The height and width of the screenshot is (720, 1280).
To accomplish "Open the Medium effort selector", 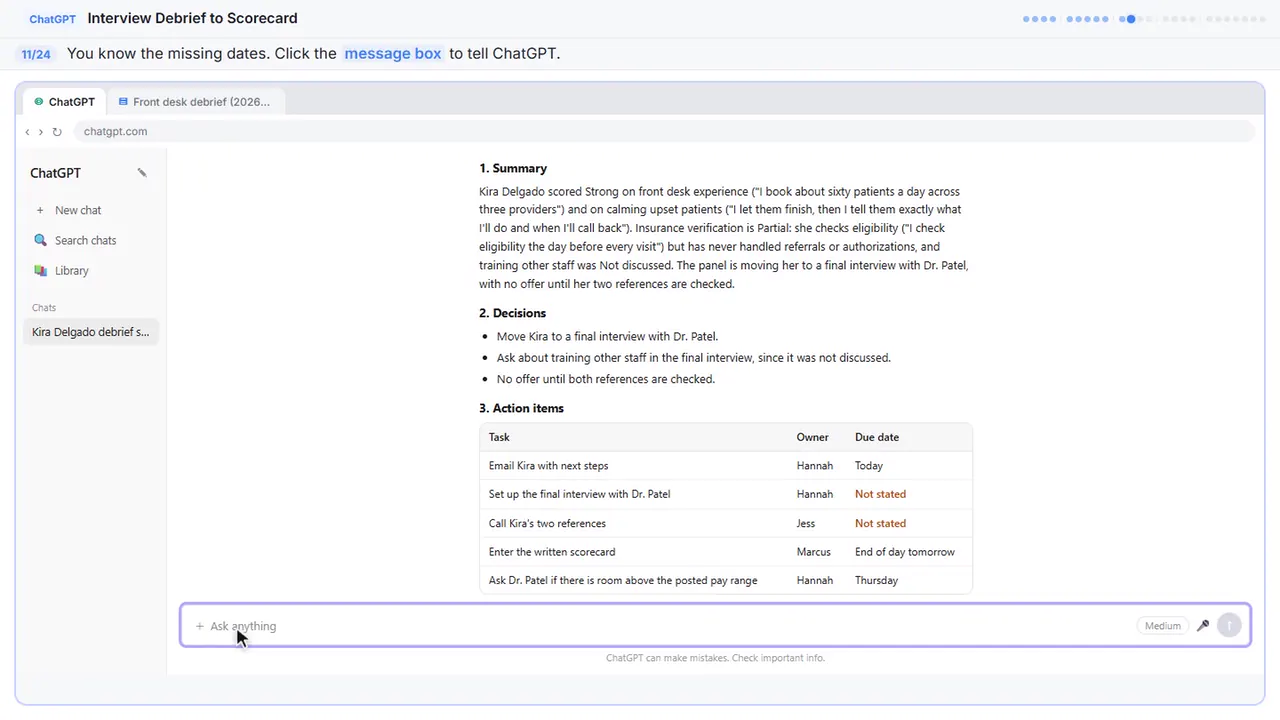I will [x=1162, y=626].
